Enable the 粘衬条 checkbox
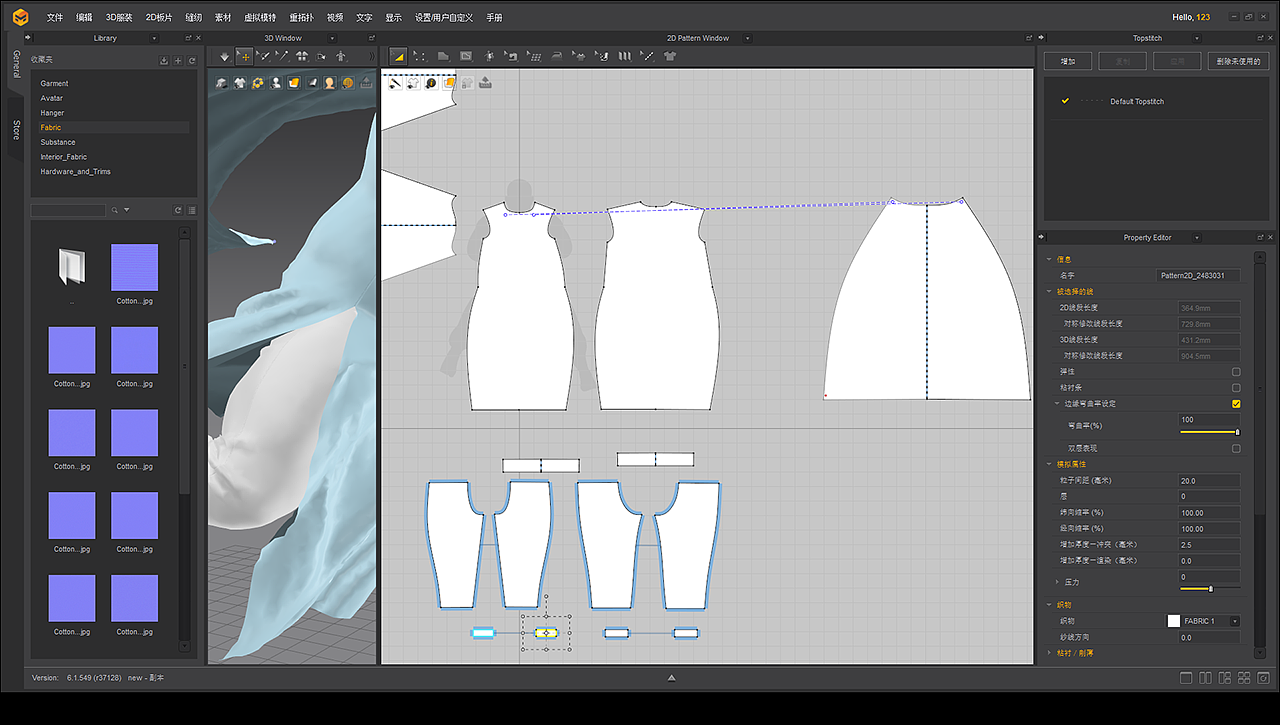1280x725 pixels. coord(1236,388)
